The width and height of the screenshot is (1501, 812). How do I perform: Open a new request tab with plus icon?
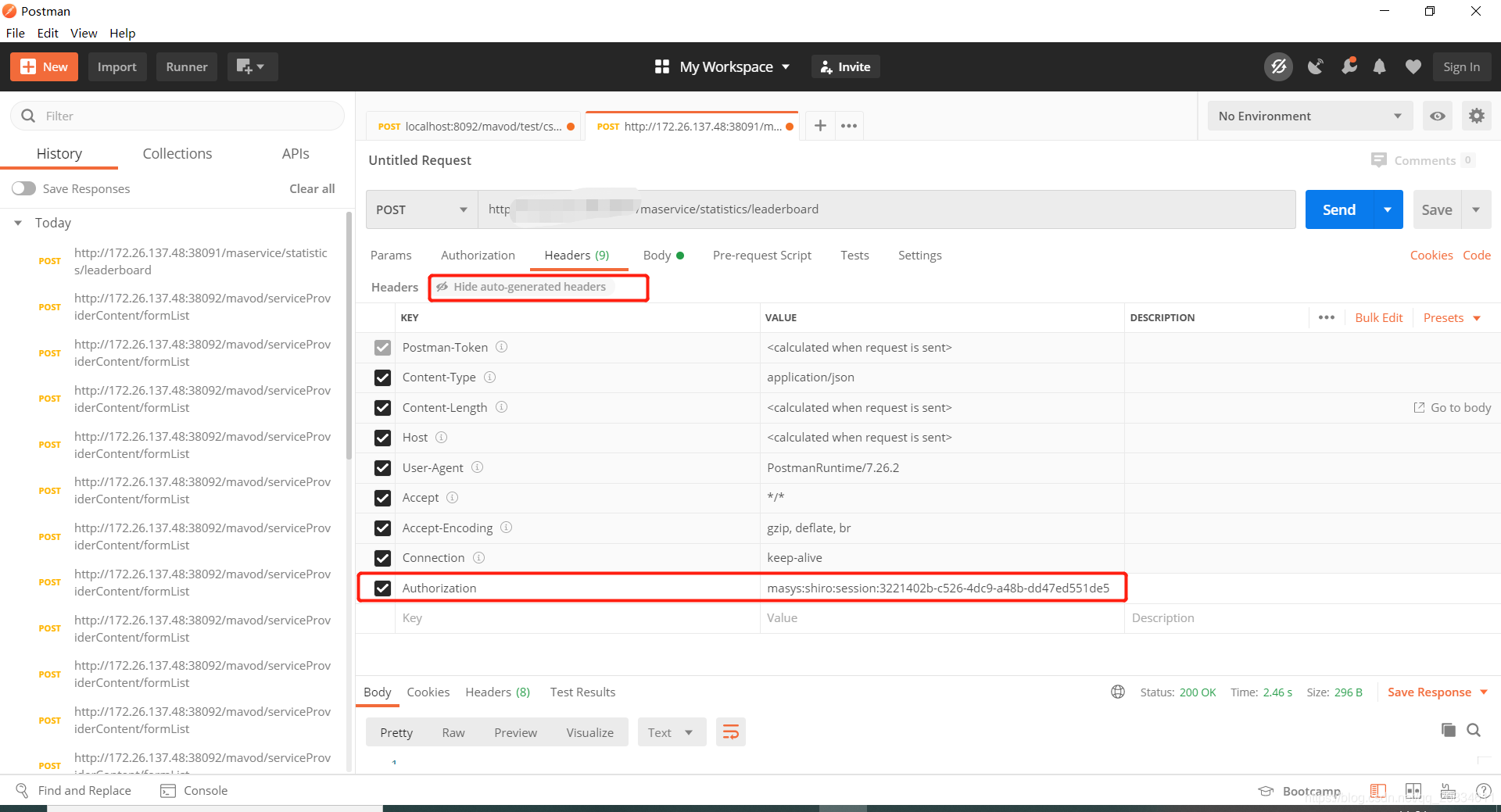pyautogui.click(x=820, y=125)
